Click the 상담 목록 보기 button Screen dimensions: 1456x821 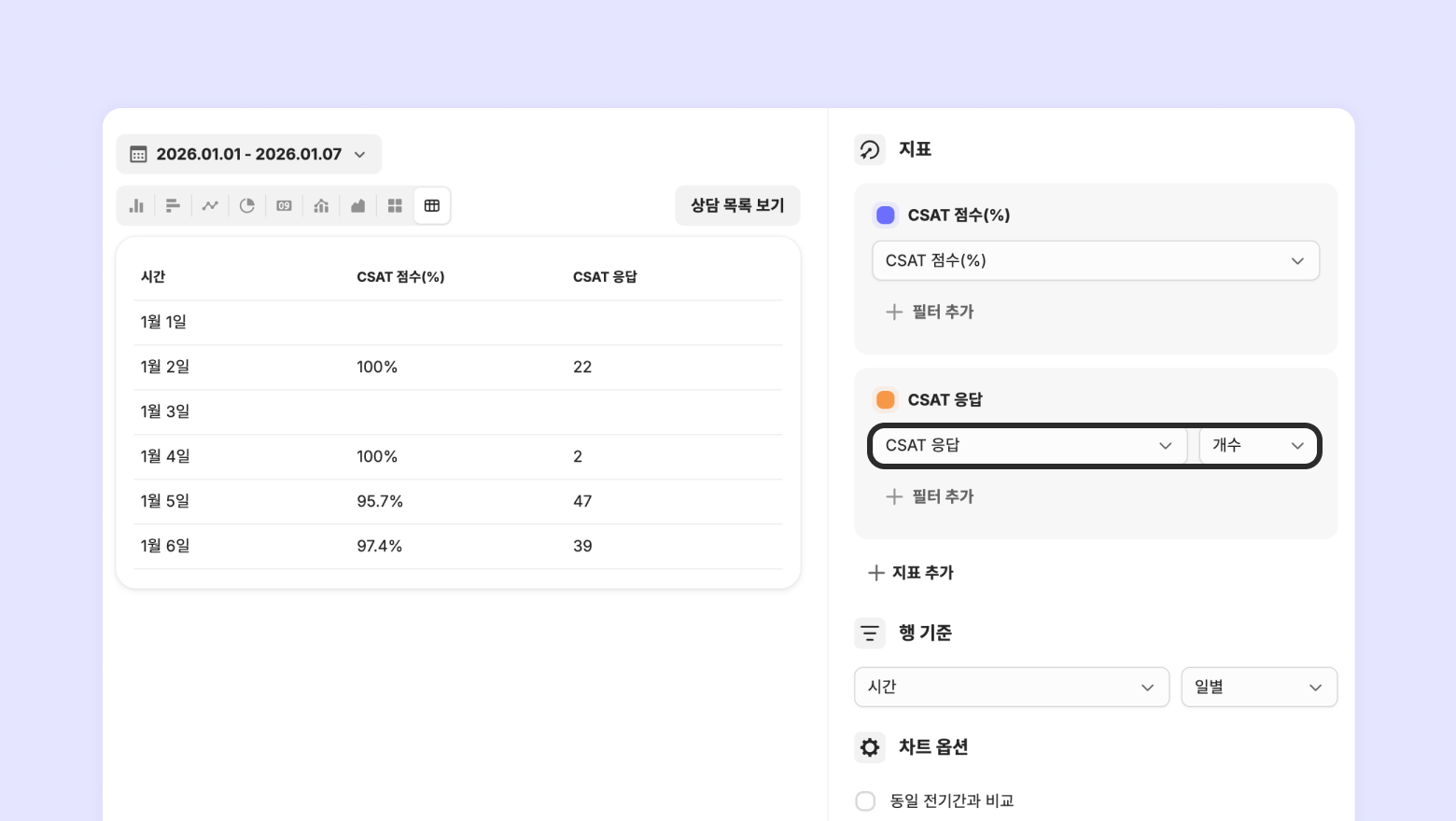click(x=737, y=205)
